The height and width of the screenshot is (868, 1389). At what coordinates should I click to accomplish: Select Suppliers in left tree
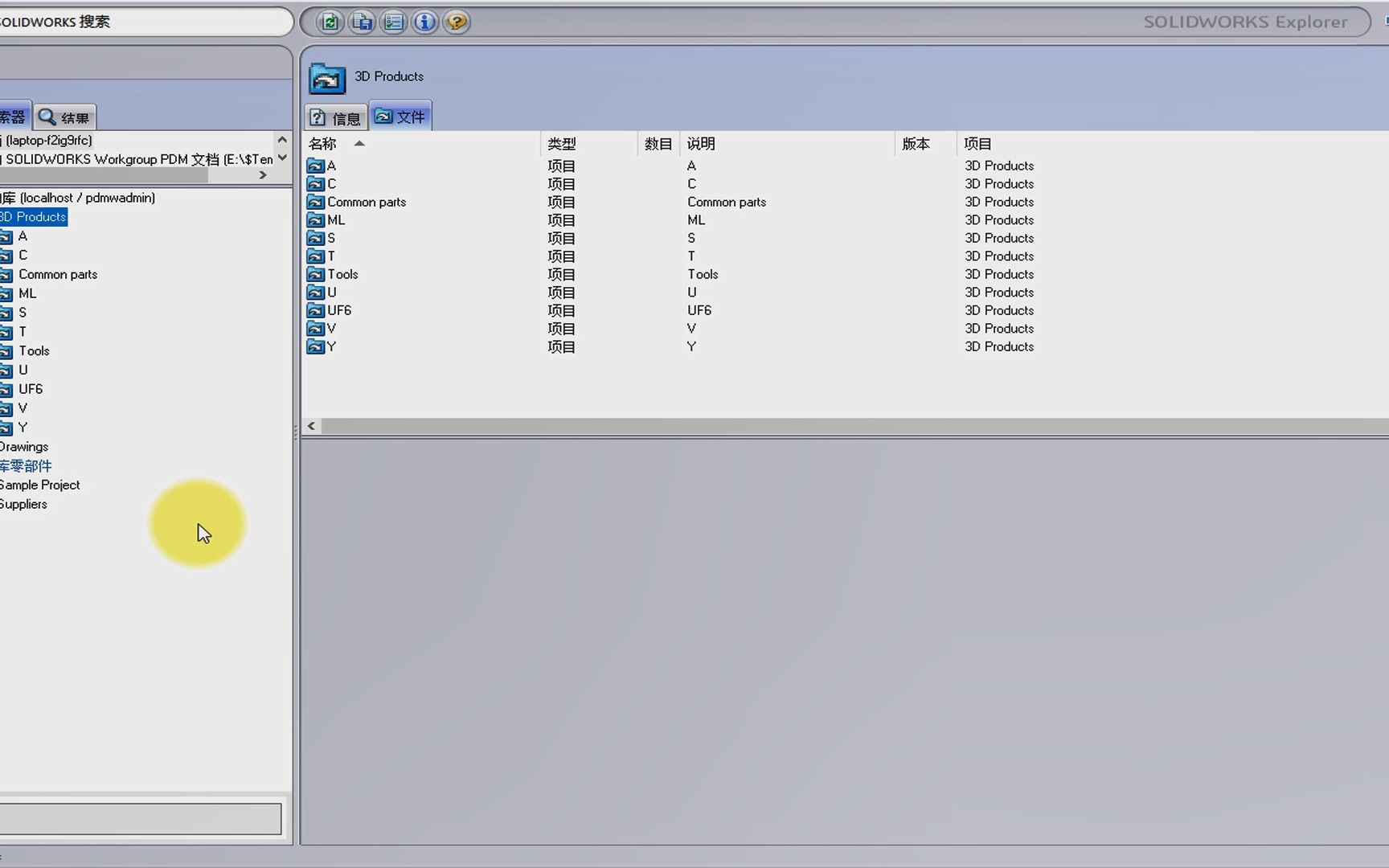tap(23, 505)
